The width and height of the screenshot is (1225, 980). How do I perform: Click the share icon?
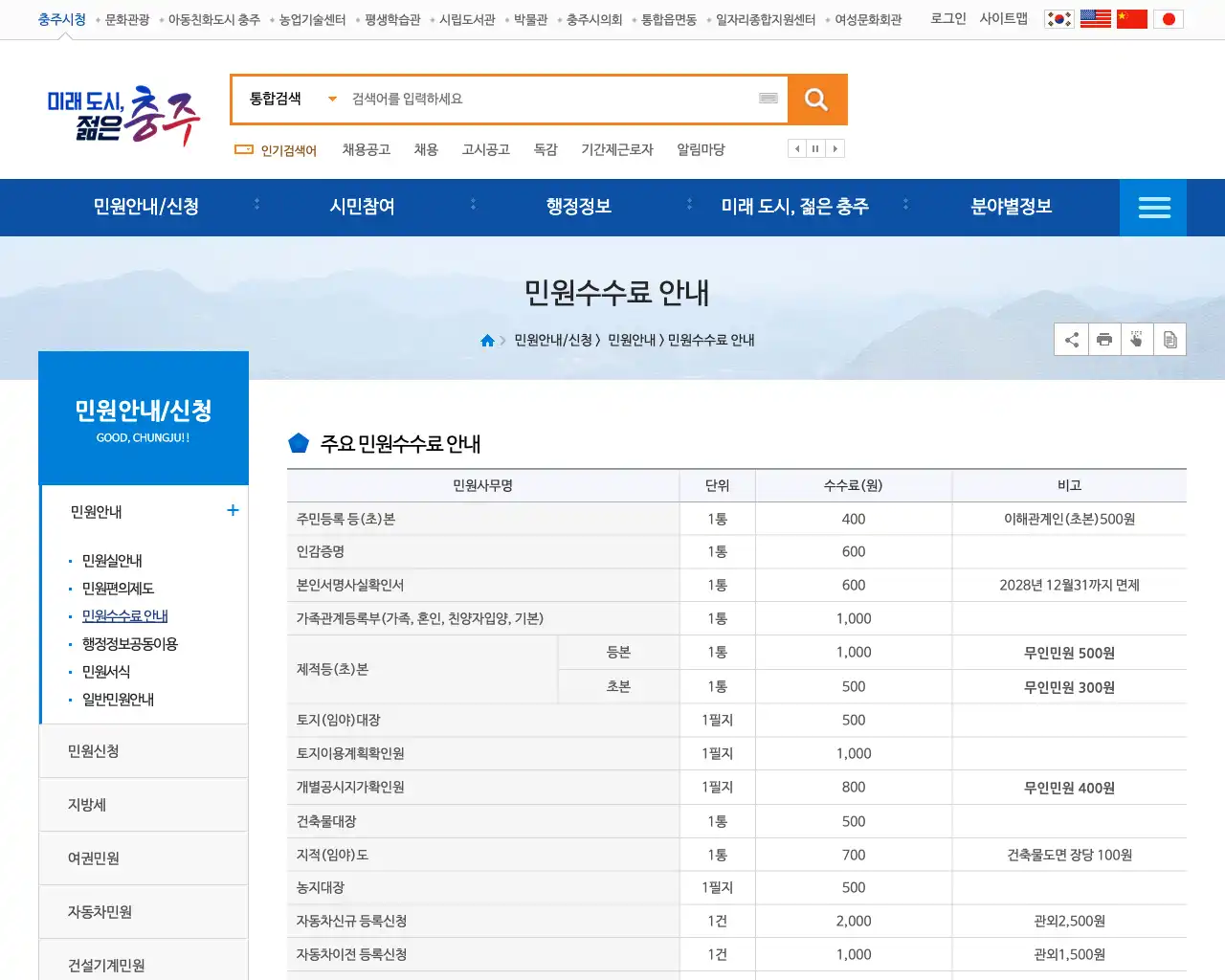(x=1071, y=340)
